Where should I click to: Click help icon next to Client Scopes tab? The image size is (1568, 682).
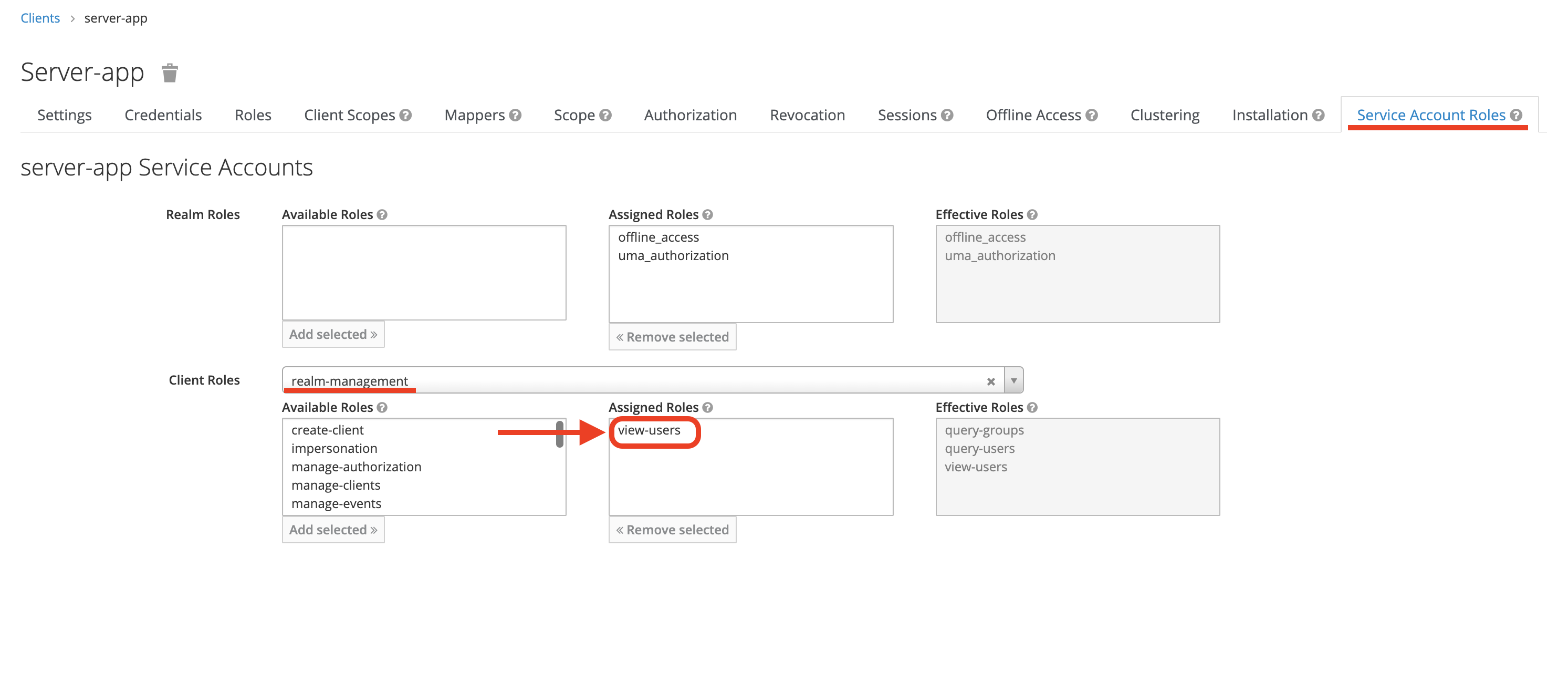tap(406, 115)
